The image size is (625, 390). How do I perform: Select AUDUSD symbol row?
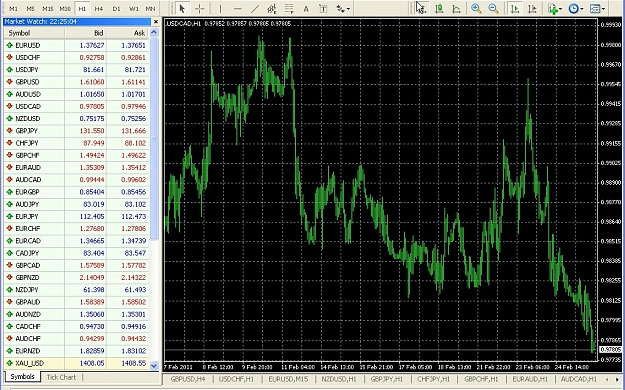77,94
